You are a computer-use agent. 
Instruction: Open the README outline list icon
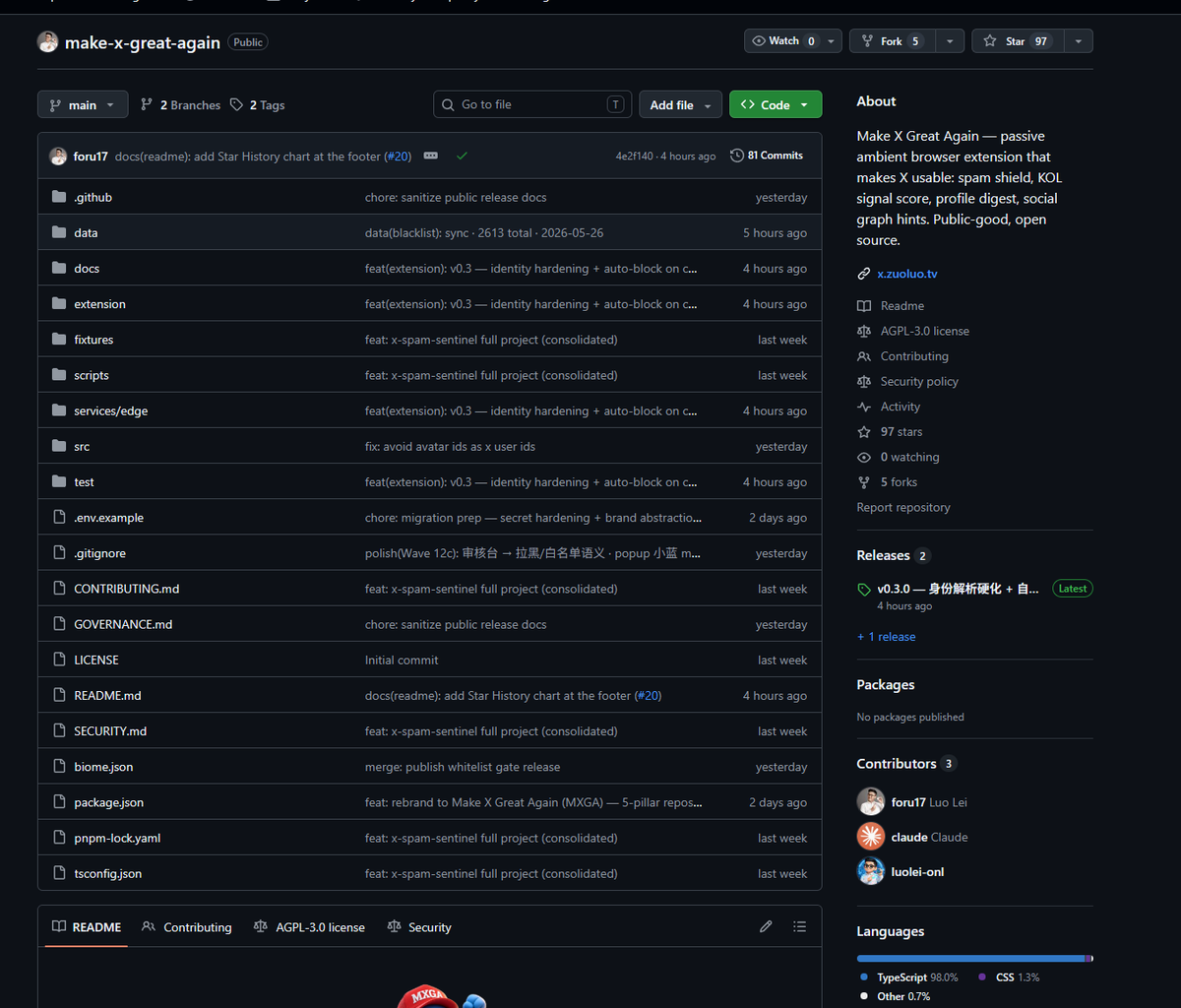click(799, 926)
